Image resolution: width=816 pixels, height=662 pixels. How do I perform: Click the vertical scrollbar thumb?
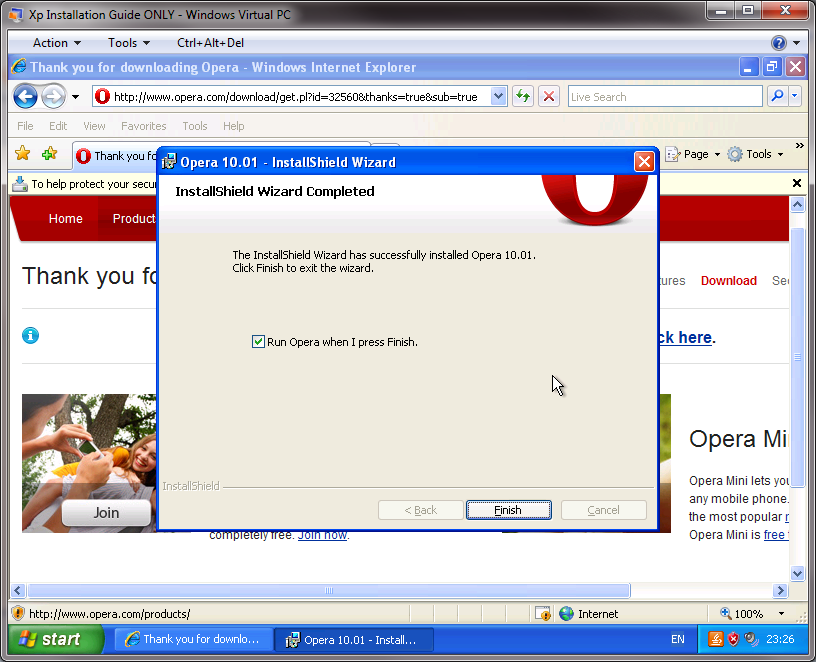797,357
